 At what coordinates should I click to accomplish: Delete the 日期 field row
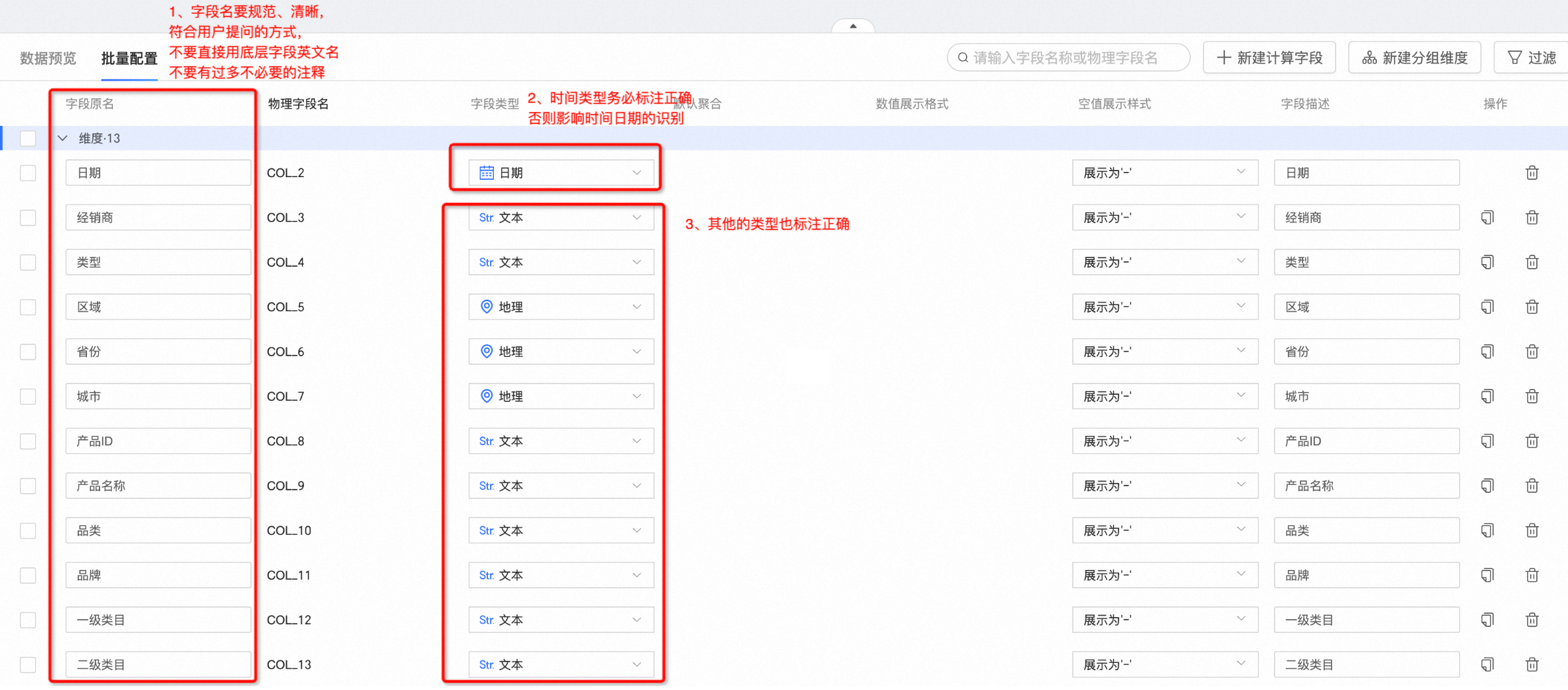(1532, 172)
